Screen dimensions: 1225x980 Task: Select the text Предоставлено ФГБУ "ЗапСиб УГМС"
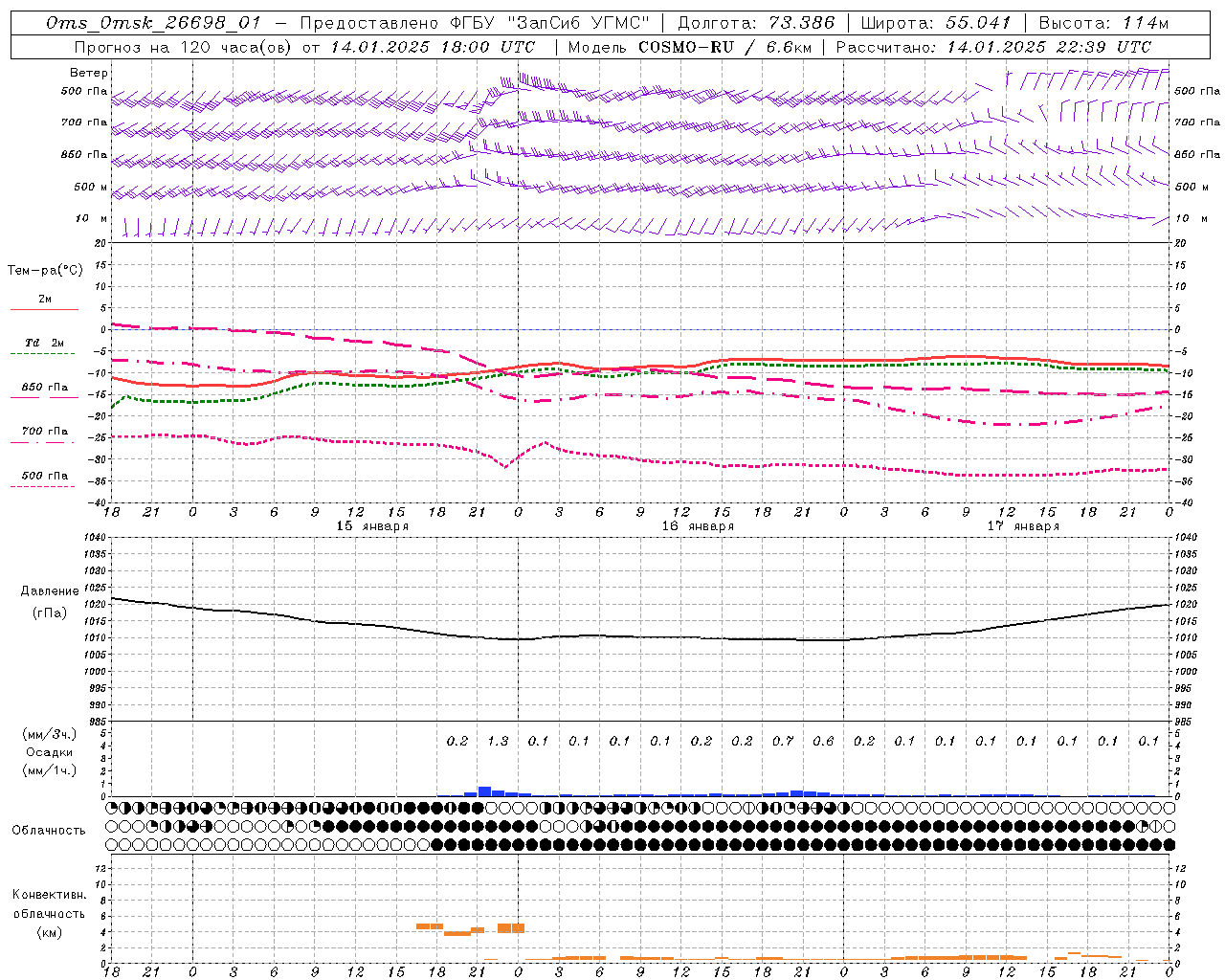tap(476, 23)
